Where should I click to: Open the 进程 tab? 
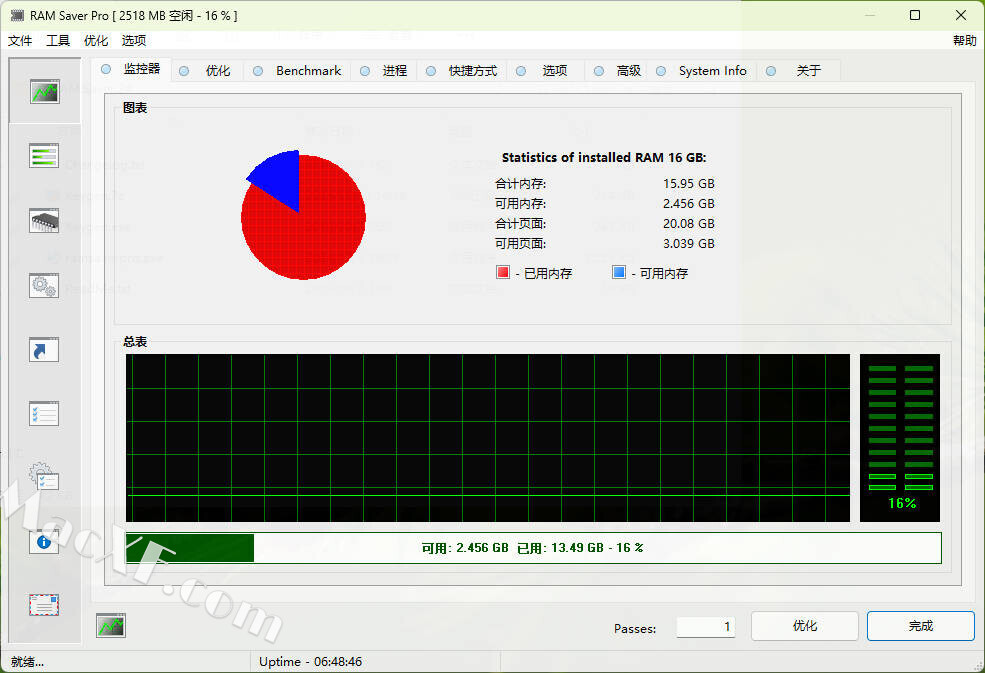click(x=395, y=71)
